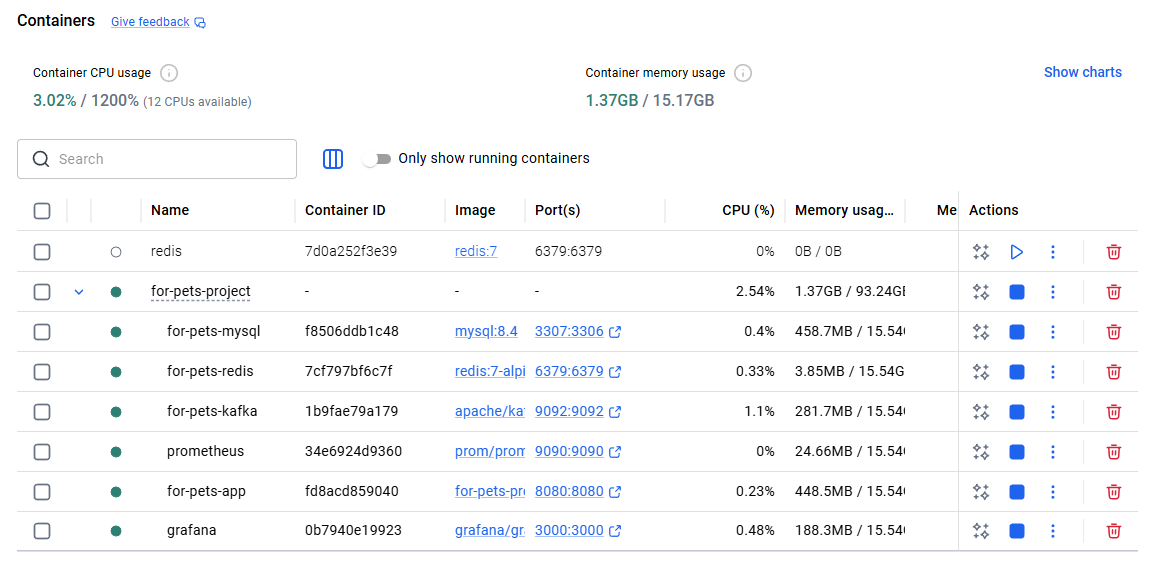Select the prometheus checkbox

point(42,452)
